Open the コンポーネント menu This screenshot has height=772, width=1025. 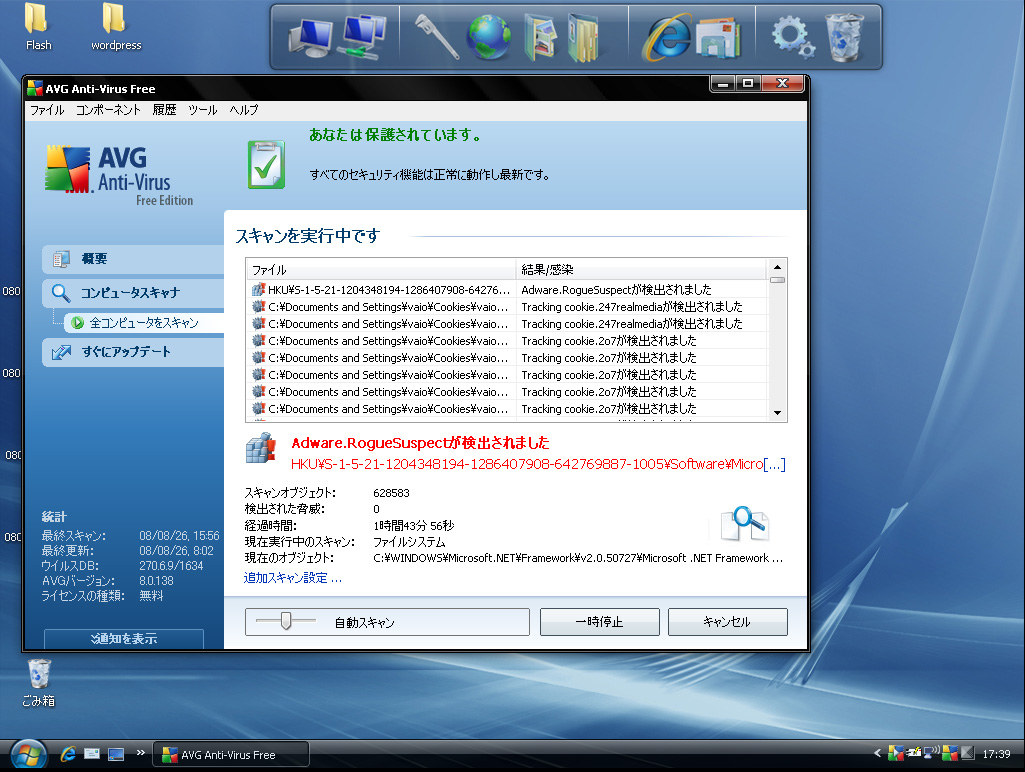pyautogui.click(x=108, y=110)
